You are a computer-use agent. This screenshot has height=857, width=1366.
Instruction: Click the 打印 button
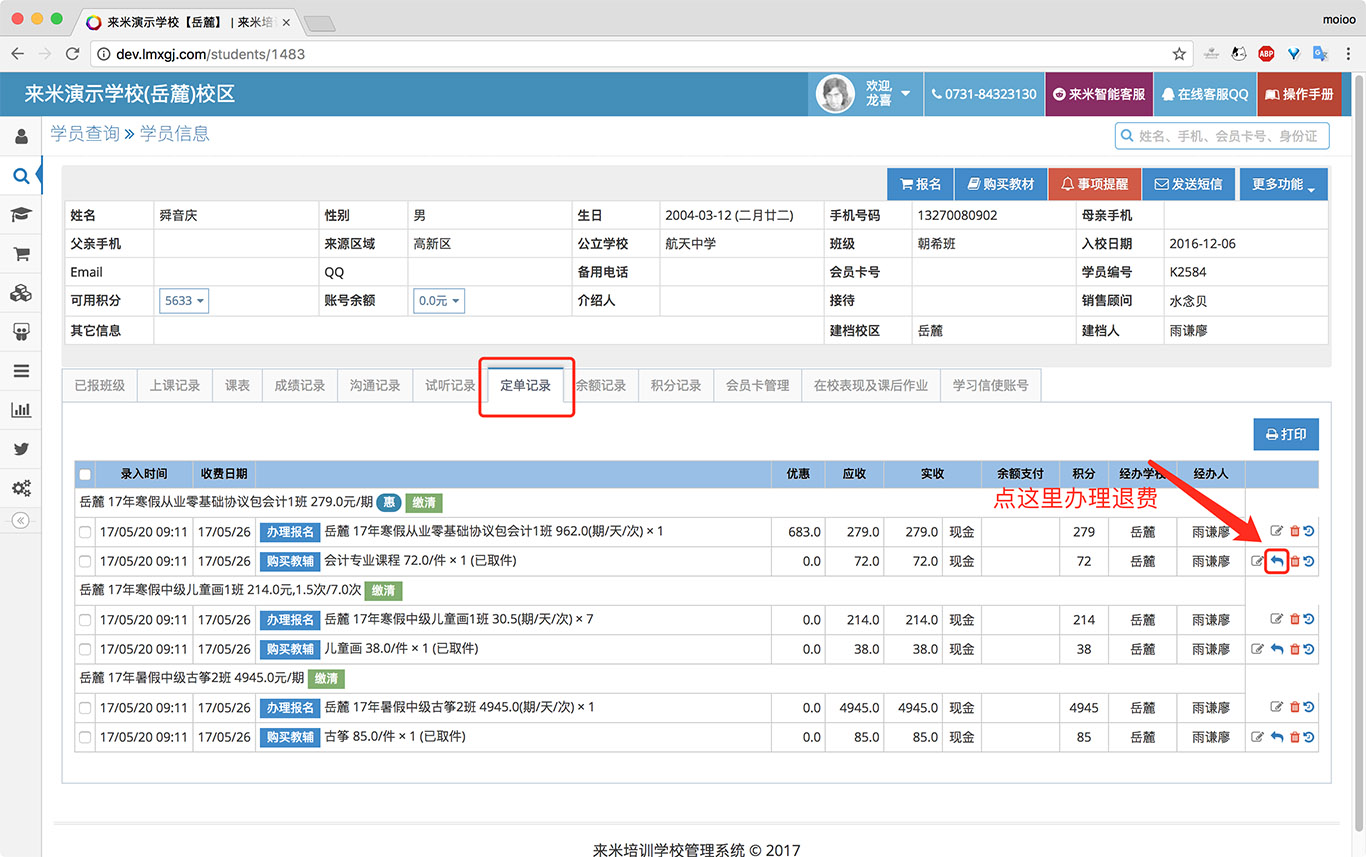click(1286, 434)
